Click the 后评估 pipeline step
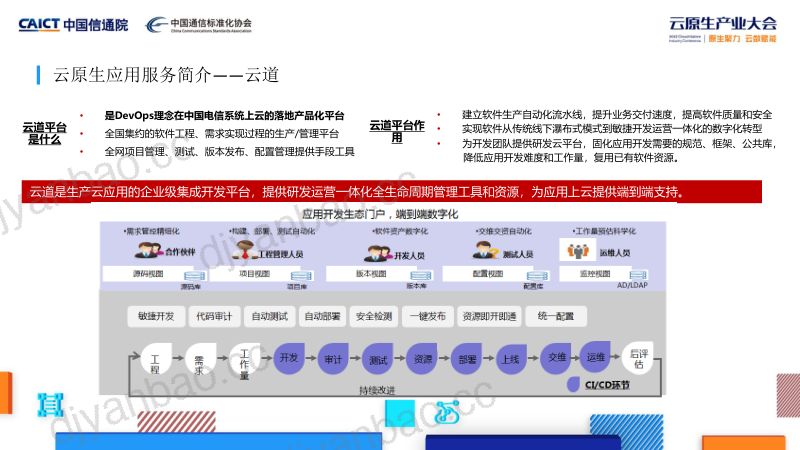 (638, 358)
